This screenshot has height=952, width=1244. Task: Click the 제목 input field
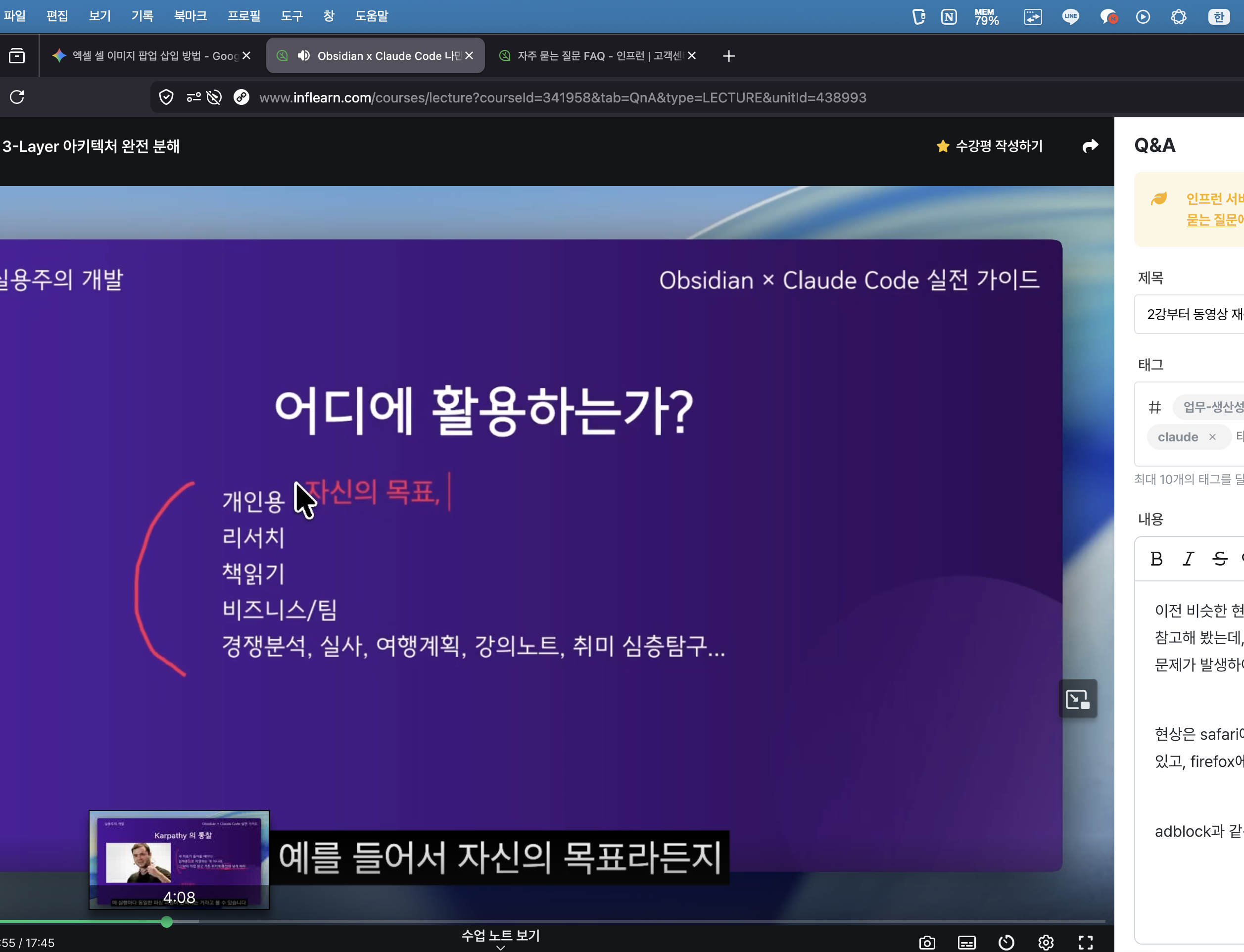(x=1189, y=314)
